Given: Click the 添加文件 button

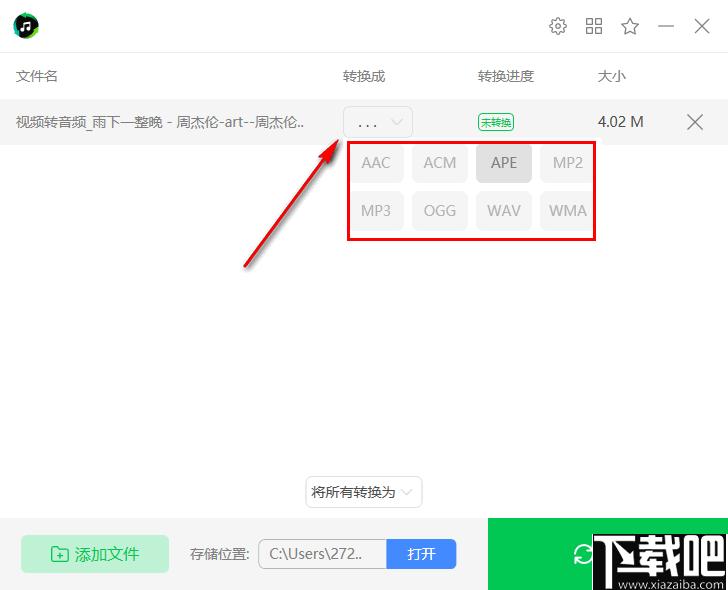Looking at the screenshot, I should [x=95, y=554].
